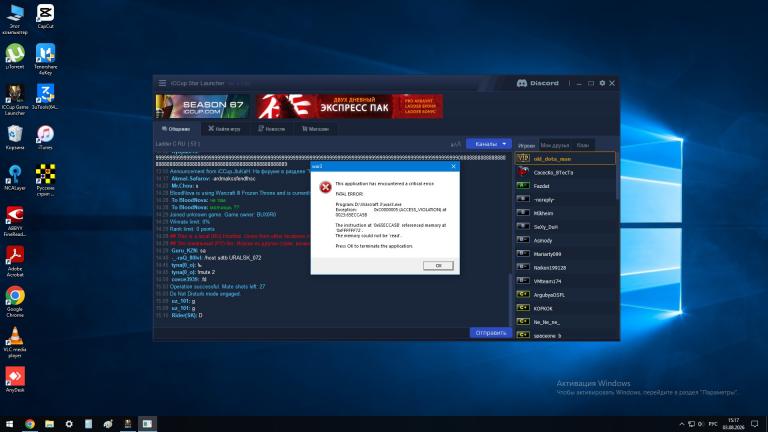Open the AnyDesk desktop icon
This screenshot has height=432, width=768.
[x=15, y=380]
